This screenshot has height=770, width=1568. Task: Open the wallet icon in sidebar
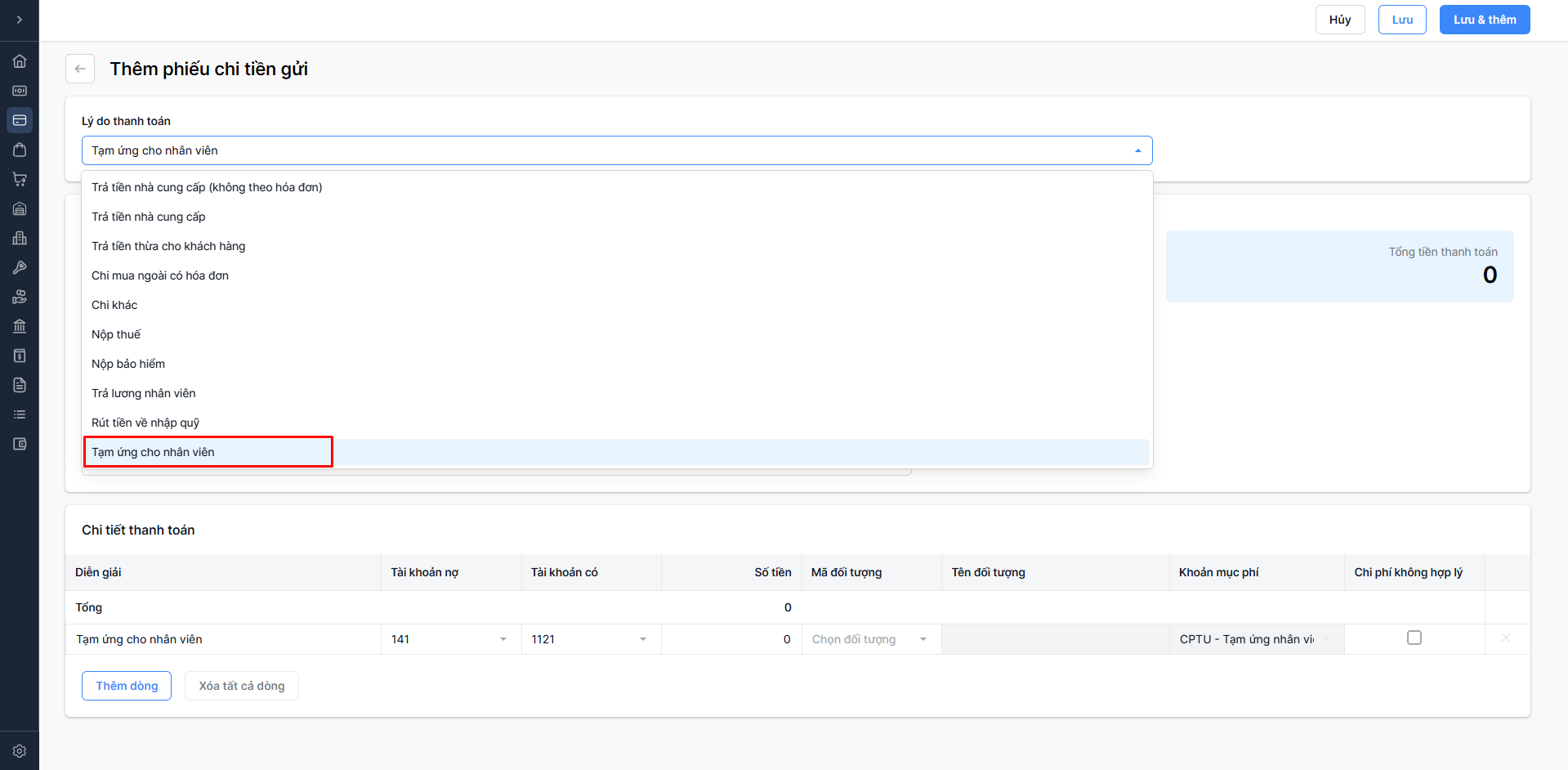(x=20, y=444)
